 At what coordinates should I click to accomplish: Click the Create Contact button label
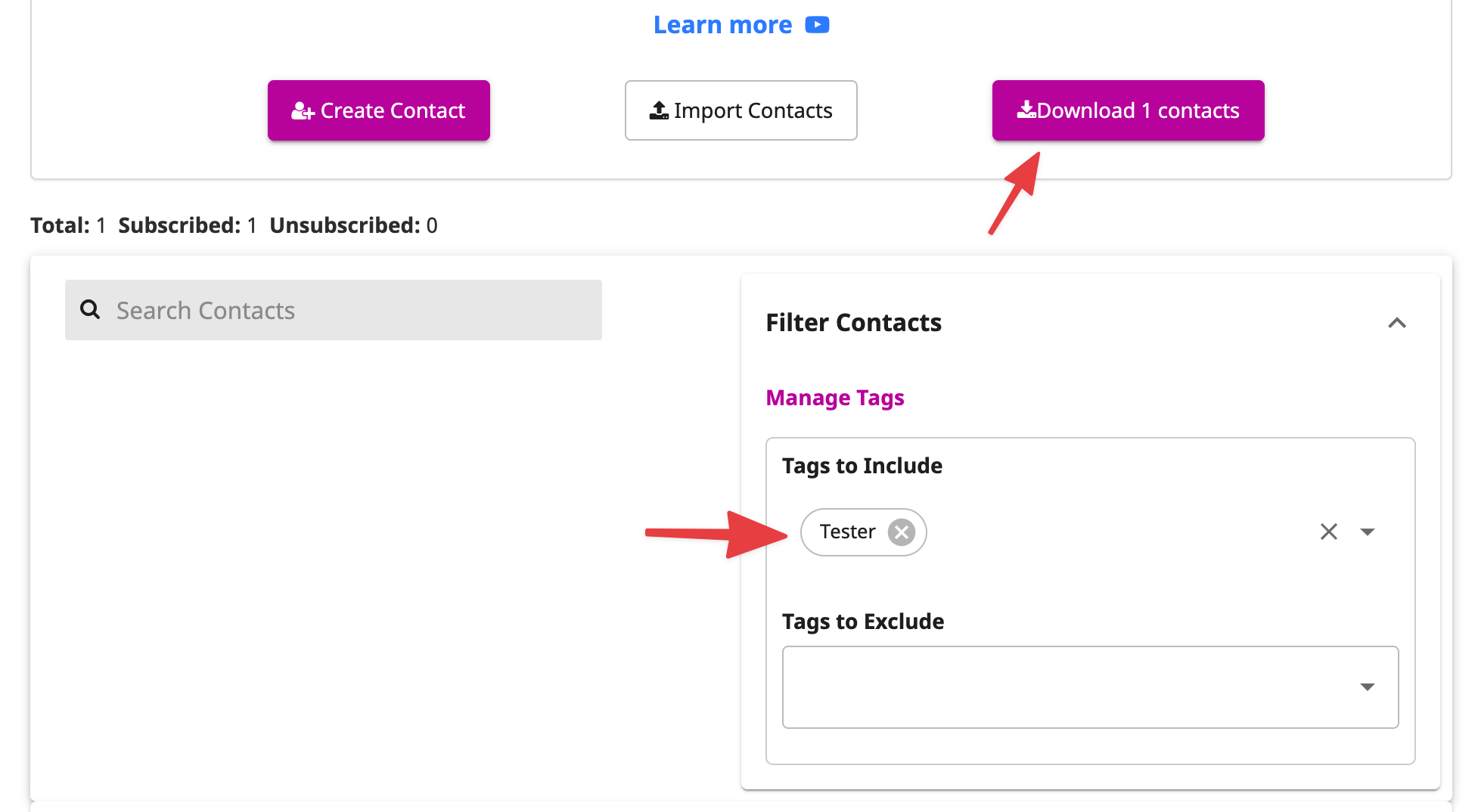click(393, 110)
